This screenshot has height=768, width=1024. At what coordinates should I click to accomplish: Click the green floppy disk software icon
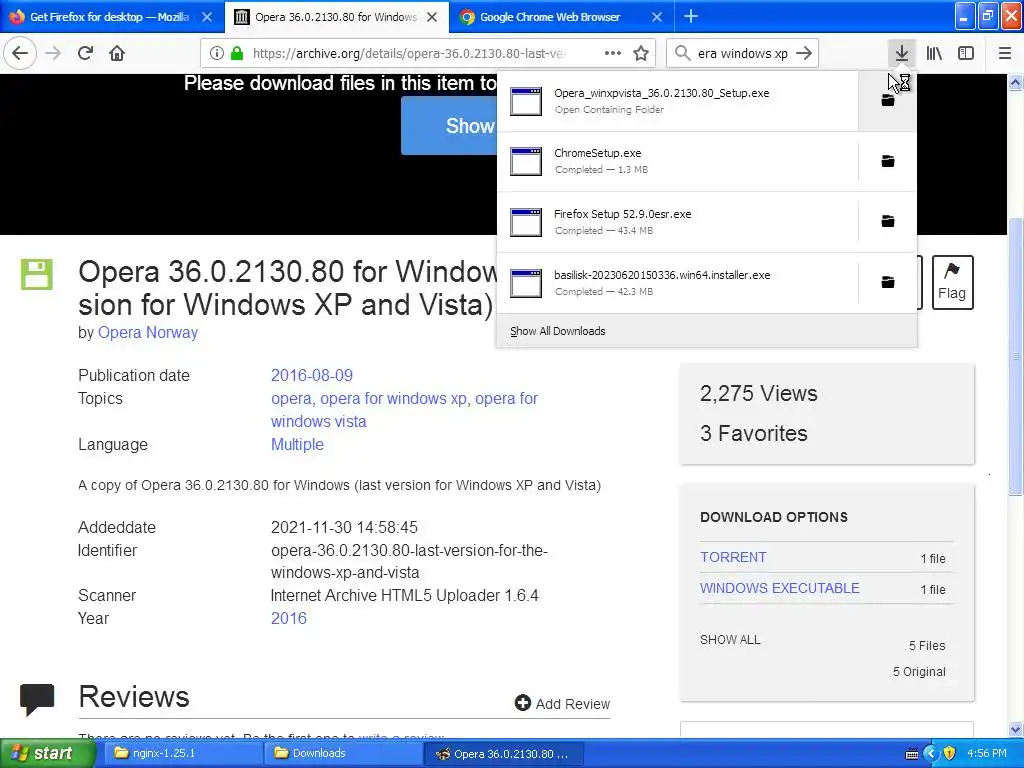37,274
